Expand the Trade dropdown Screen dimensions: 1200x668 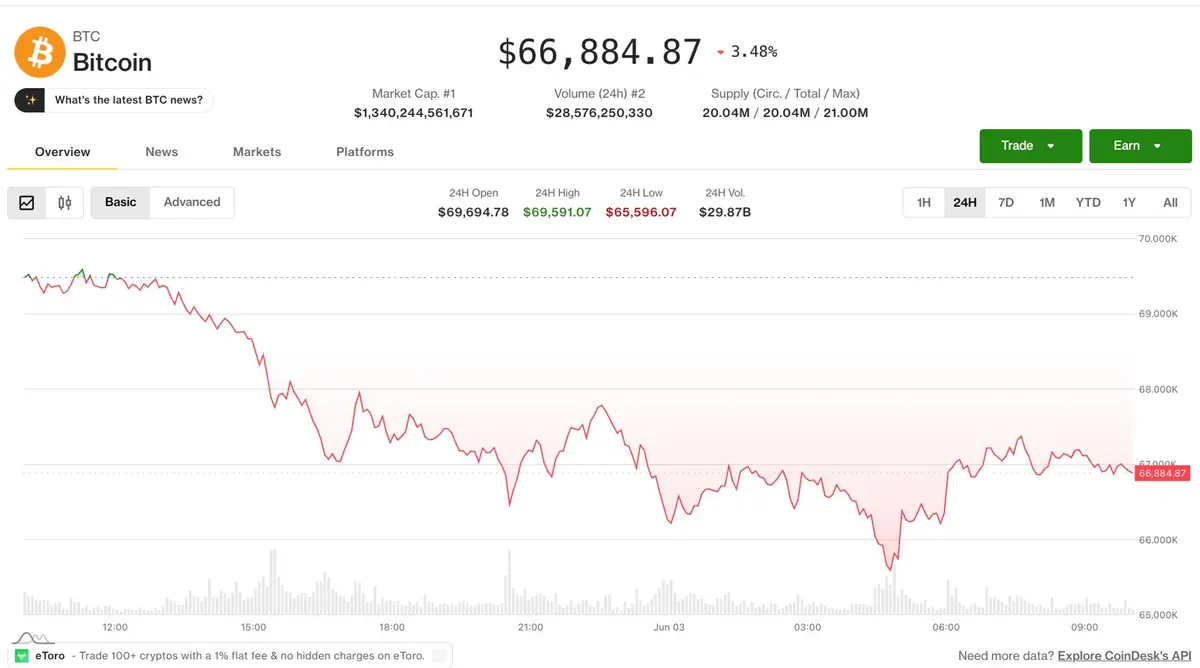coord(1031,146)
